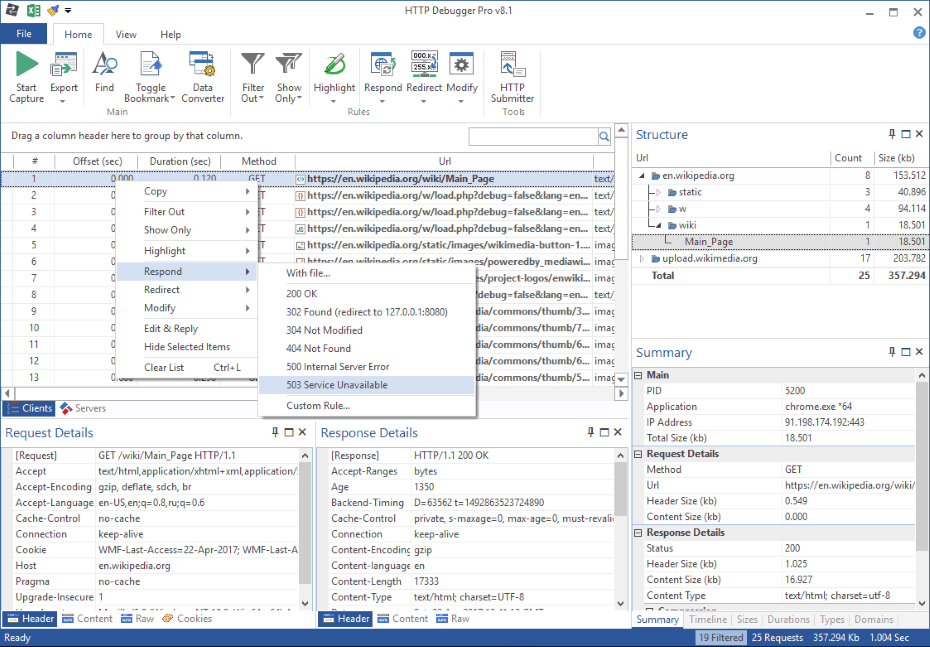Click the Filter Out funnel icon
930x647 pixels.
tap(253, 64)
